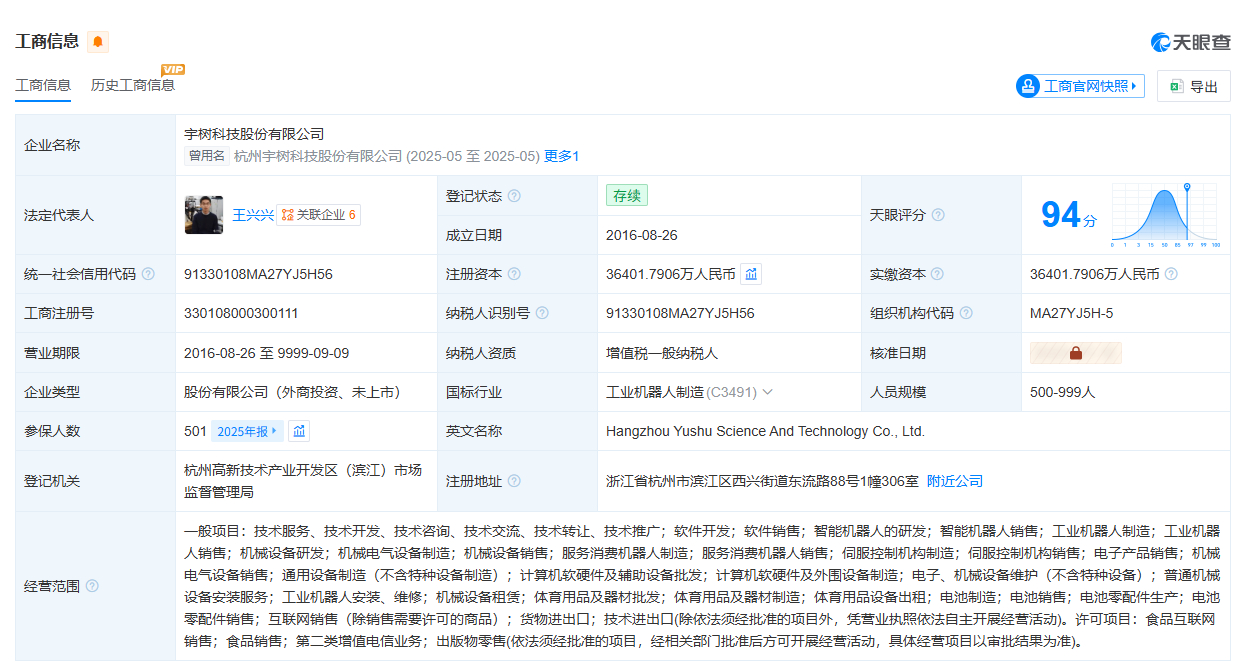Click the orange bell icon beside 工商信息 title

[97, 42]
